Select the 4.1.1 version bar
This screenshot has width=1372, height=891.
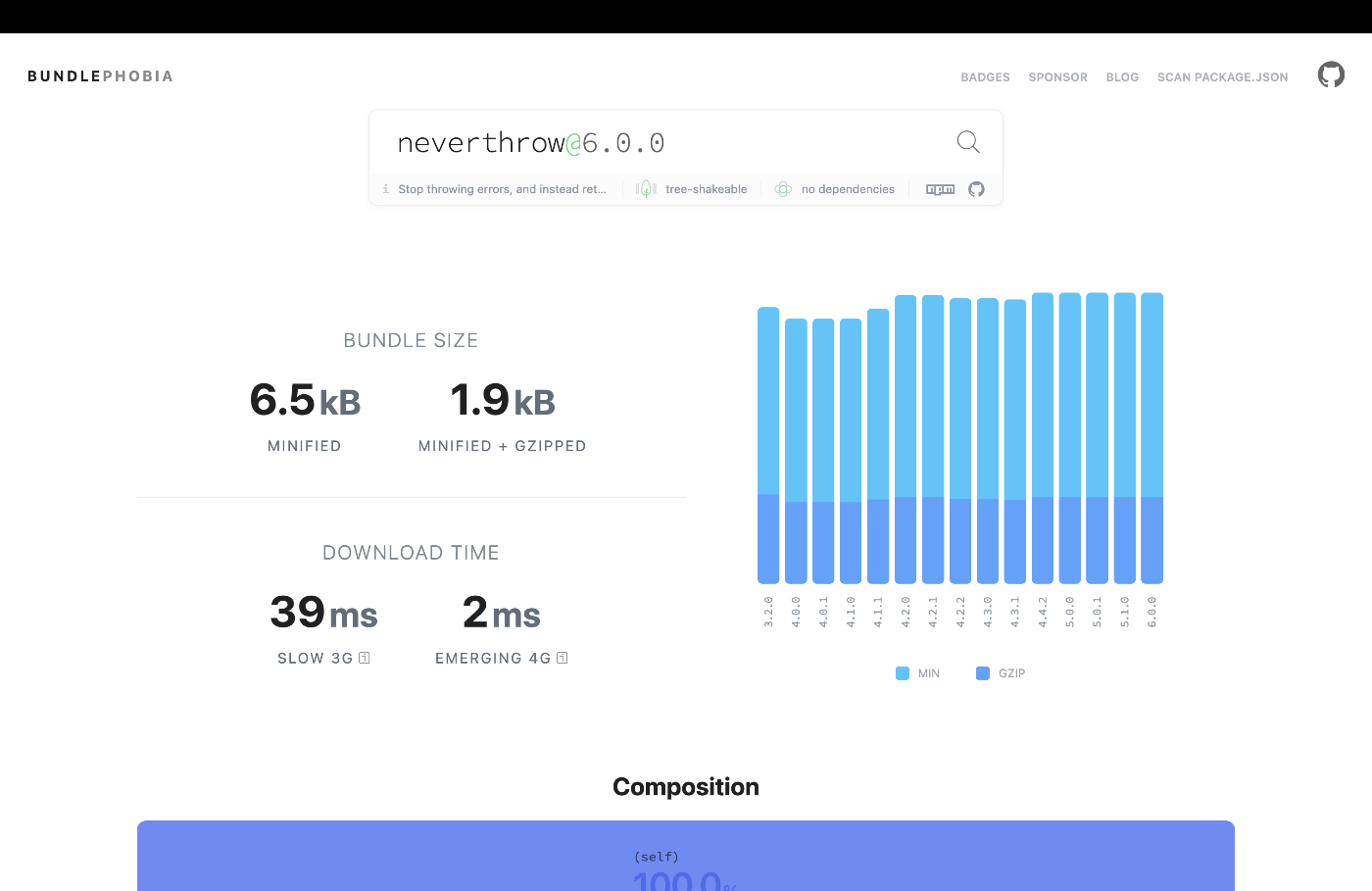[878, 446]
